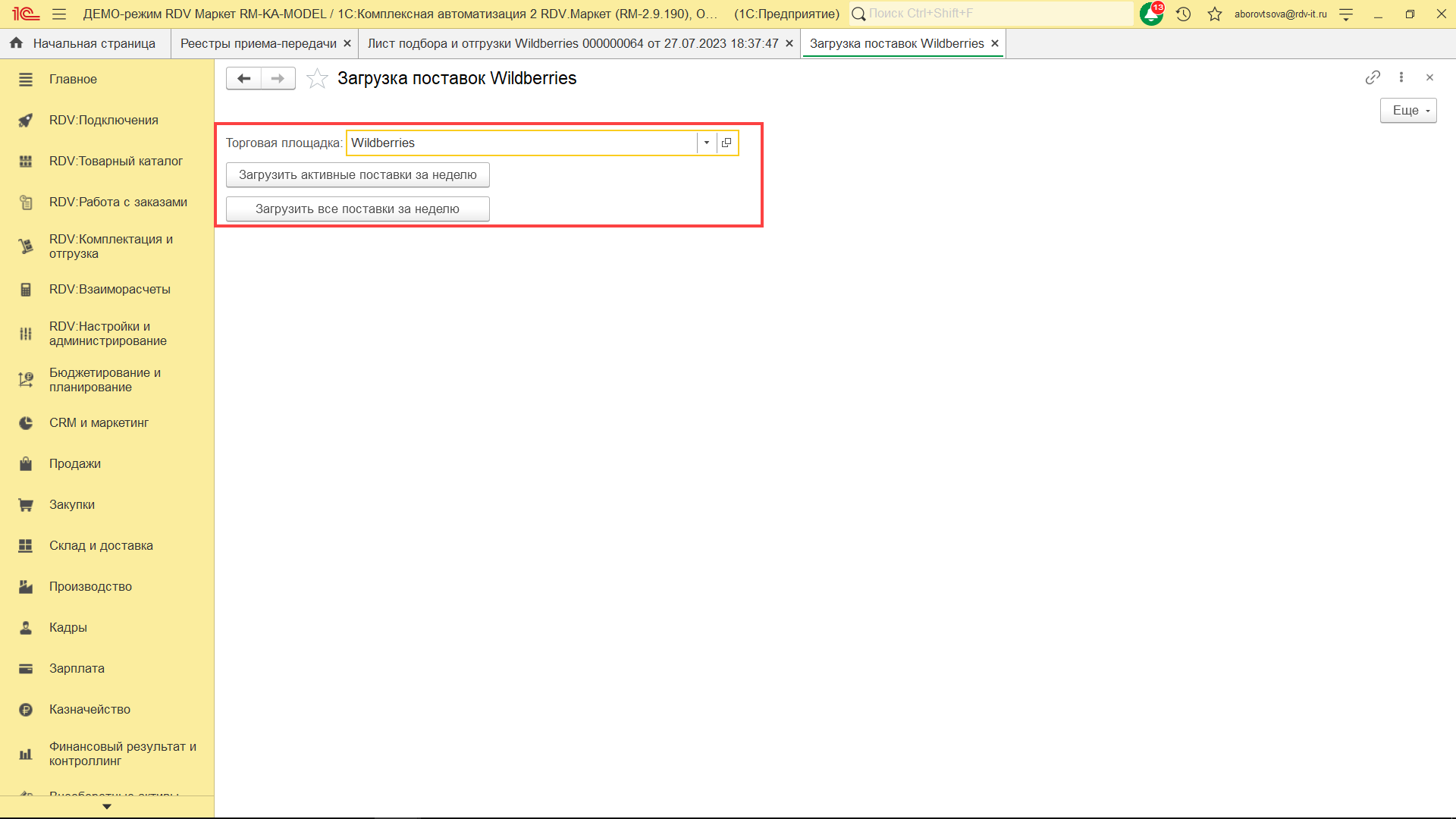
Task: Click the forward arrow button
Action: pyautogui.click(x=278, y=78)
